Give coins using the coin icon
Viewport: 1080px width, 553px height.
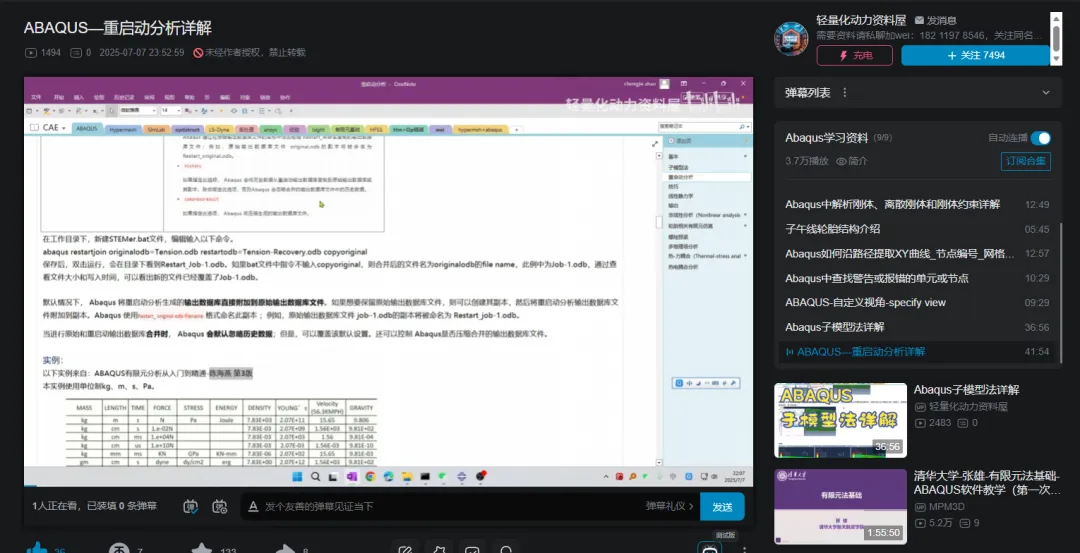click(x=119, y=548)
